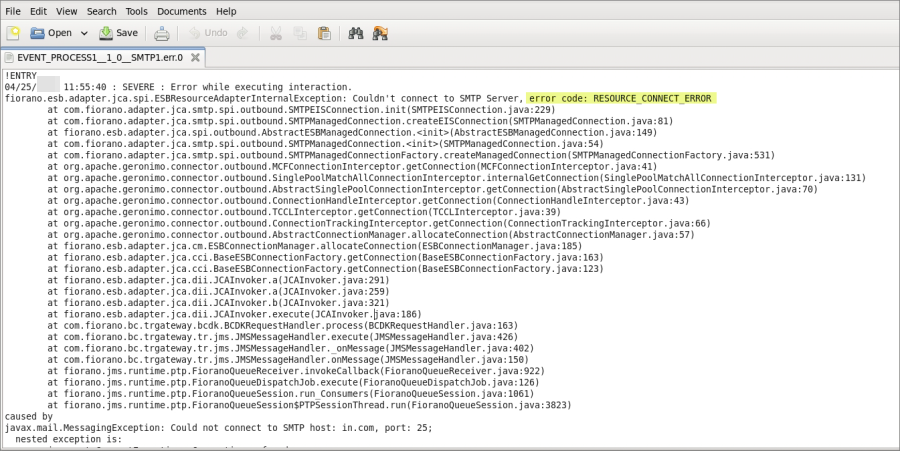Open Find and Replace icon
Screen dimensions: 900x451
380,33
